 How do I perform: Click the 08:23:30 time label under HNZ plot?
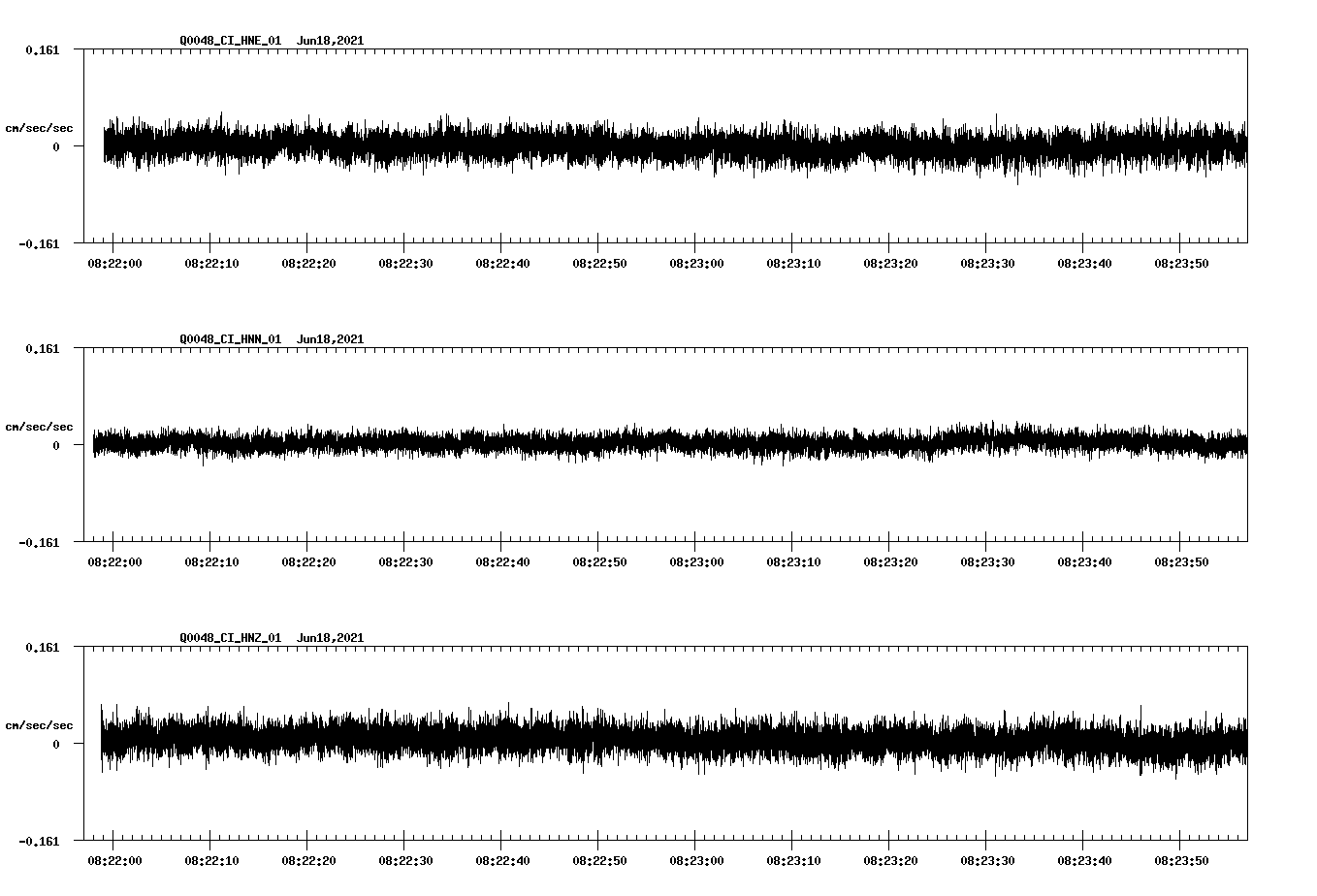[987, 860]
